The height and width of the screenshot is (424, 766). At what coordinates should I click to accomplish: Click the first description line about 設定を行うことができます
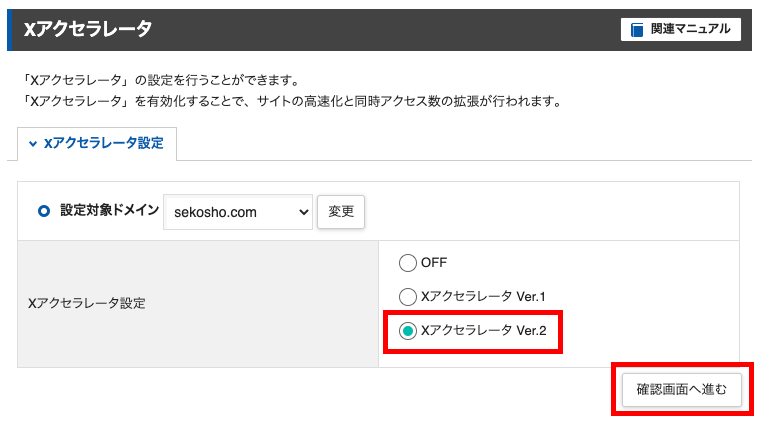[x=161, y=80]
